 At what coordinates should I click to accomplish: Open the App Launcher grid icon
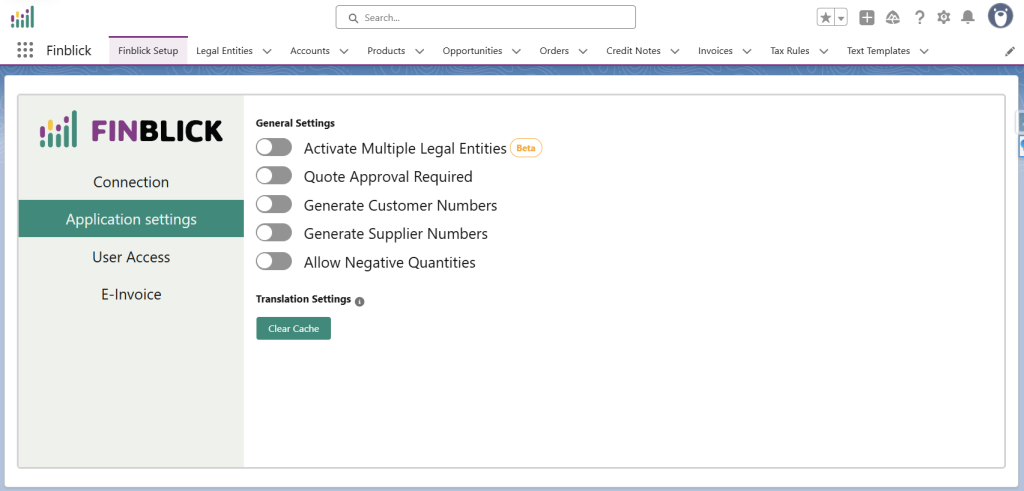pyautogui.click(x=25, y=50)
